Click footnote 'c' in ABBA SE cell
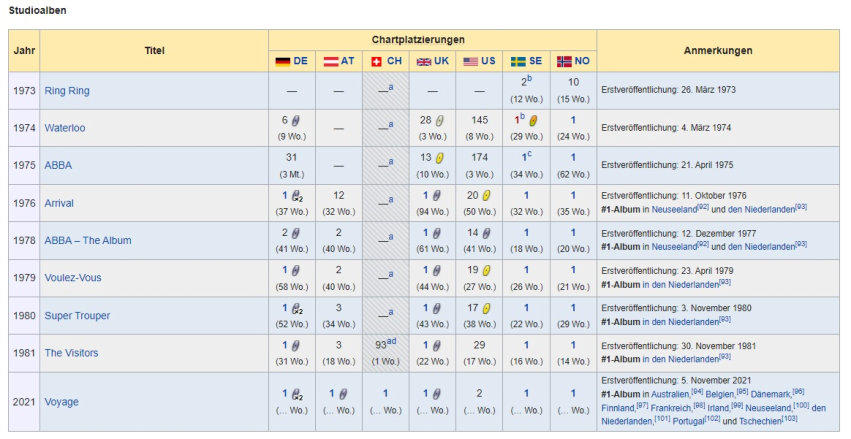 [x=529, y=154]
